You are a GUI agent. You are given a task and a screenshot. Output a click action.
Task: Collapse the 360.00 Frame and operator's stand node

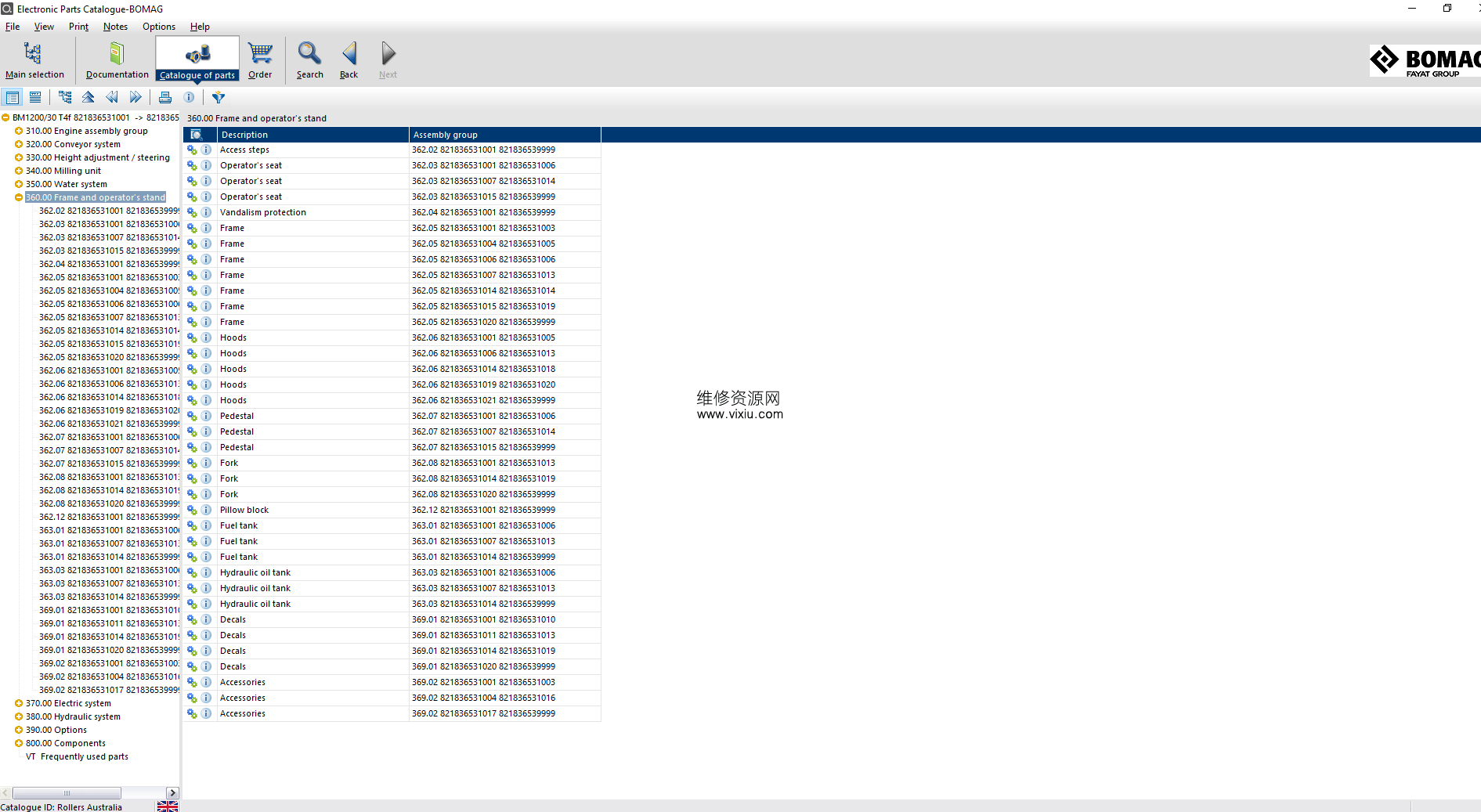19,197
